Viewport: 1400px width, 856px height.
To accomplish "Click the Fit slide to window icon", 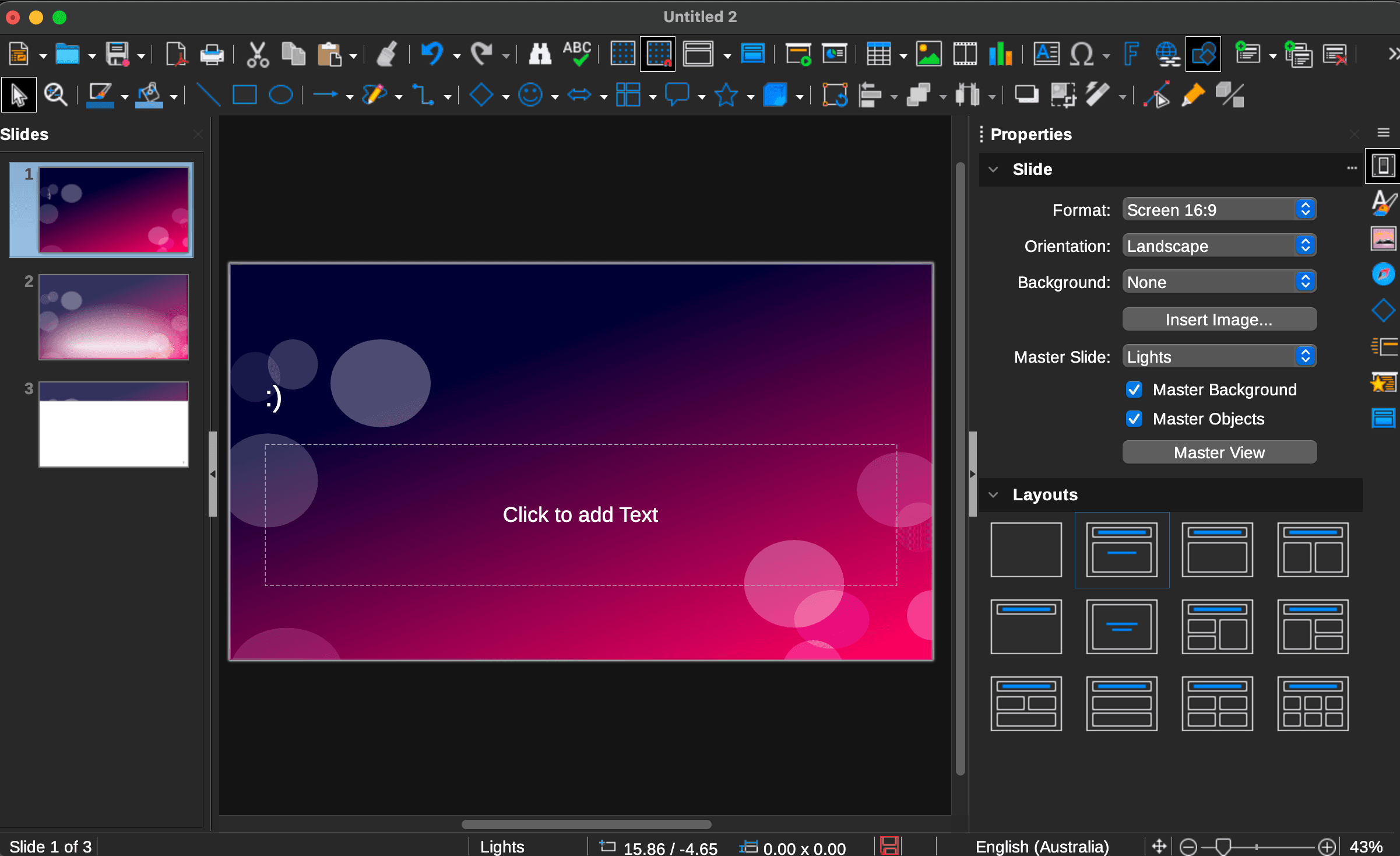I will [1159, 846].
